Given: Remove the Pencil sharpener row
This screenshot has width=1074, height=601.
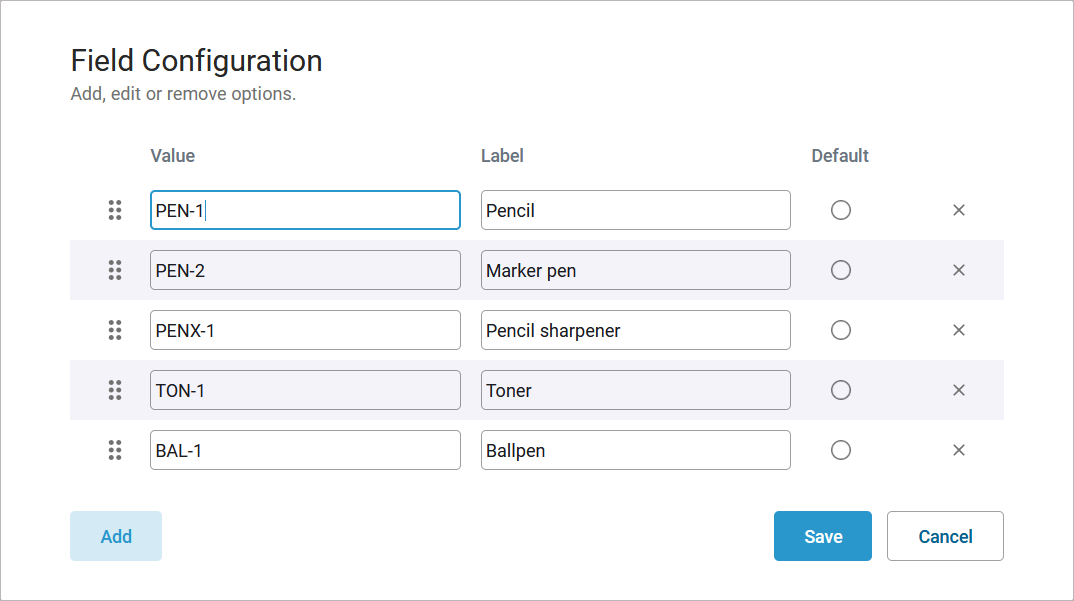Looking at the screenshot, I should tap(958, 330).
